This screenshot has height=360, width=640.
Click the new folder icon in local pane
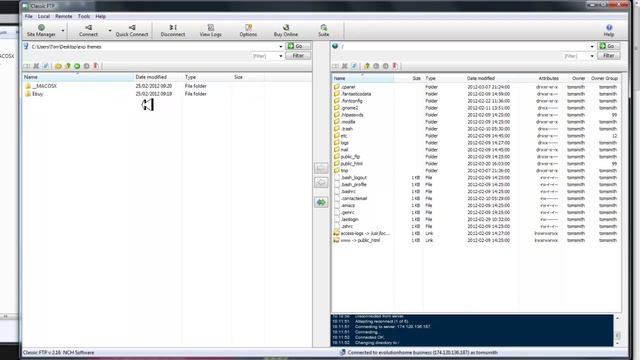(x=58, y=66)
